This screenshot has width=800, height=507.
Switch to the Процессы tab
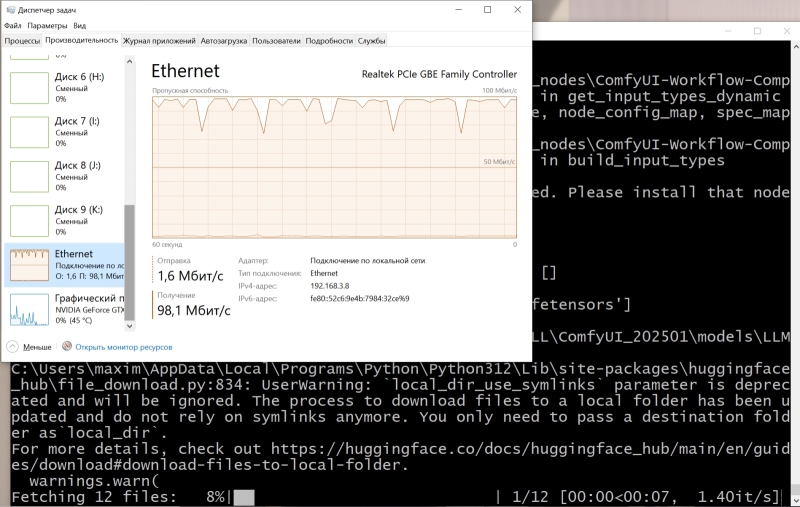pos(22,41)
